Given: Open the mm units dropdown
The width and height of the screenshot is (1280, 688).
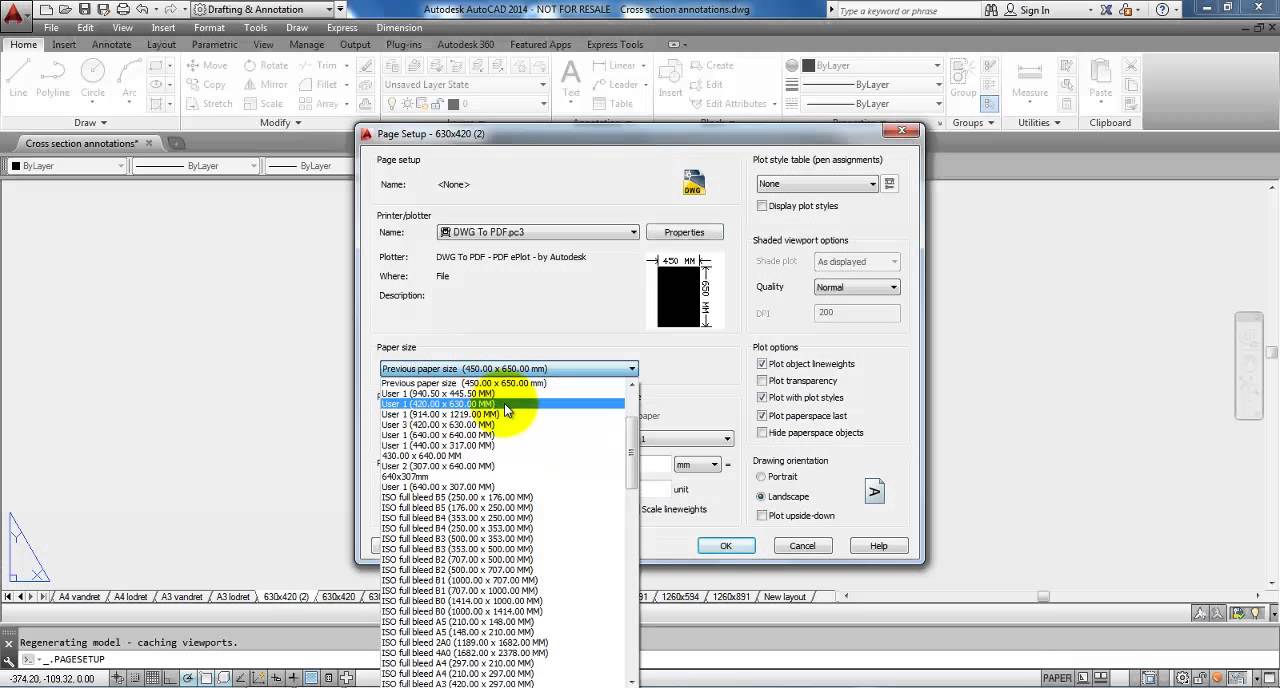Looking at the screenshot, I should coord(698,465).
